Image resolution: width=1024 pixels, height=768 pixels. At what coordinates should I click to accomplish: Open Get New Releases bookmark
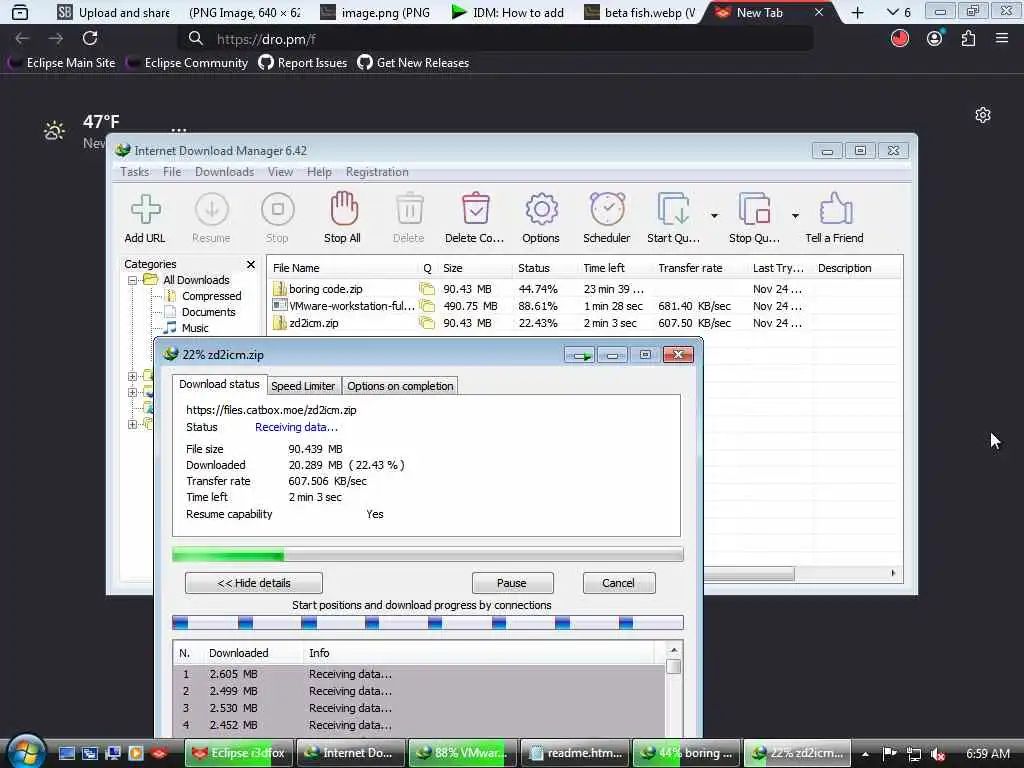tap(413, 63)
